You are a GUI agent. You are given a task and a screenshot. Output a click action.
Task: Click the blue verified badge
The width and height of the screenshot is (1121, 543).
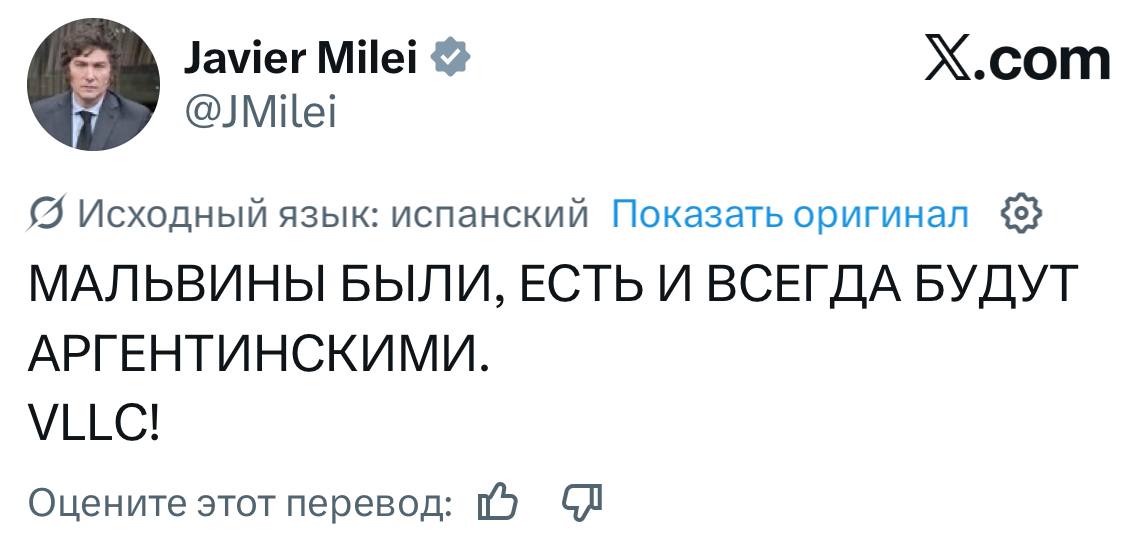[450, 61]
